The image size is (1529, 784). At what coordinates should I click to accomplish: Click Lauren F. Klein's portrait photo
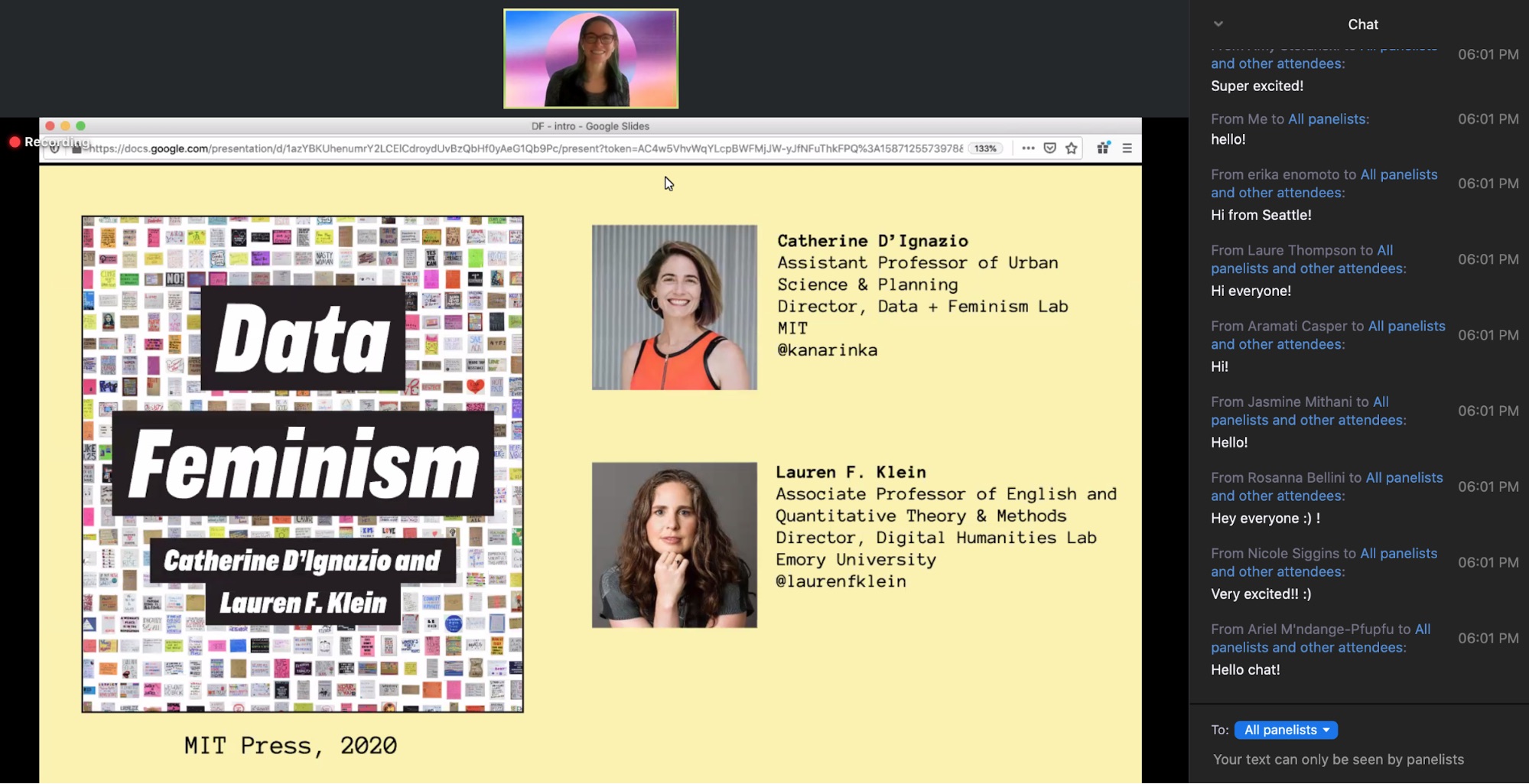coord(674,545)
